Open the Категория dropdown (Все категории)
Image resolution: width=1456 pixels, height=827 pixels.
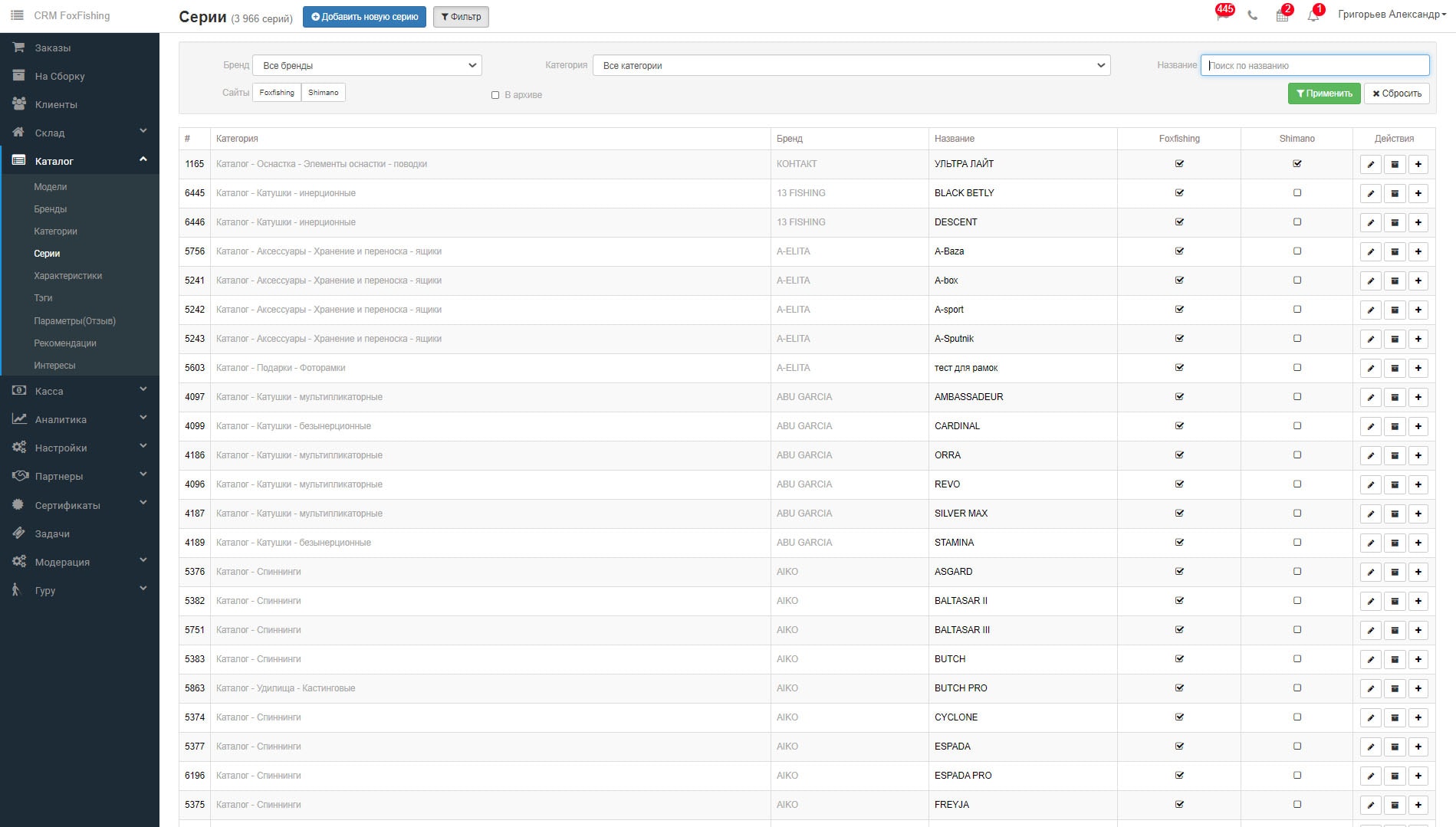(851, 65)
